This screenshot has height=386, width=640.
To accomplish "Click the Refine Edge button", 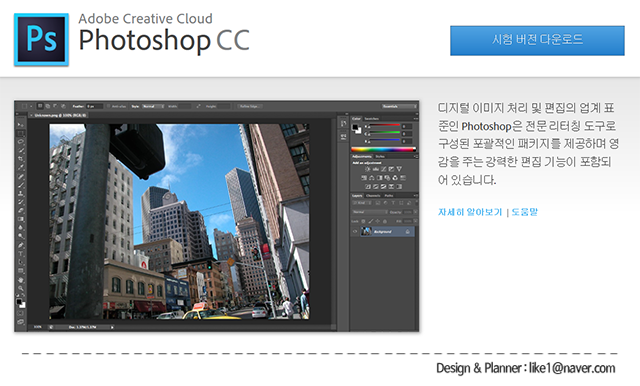I will point(249,106).
